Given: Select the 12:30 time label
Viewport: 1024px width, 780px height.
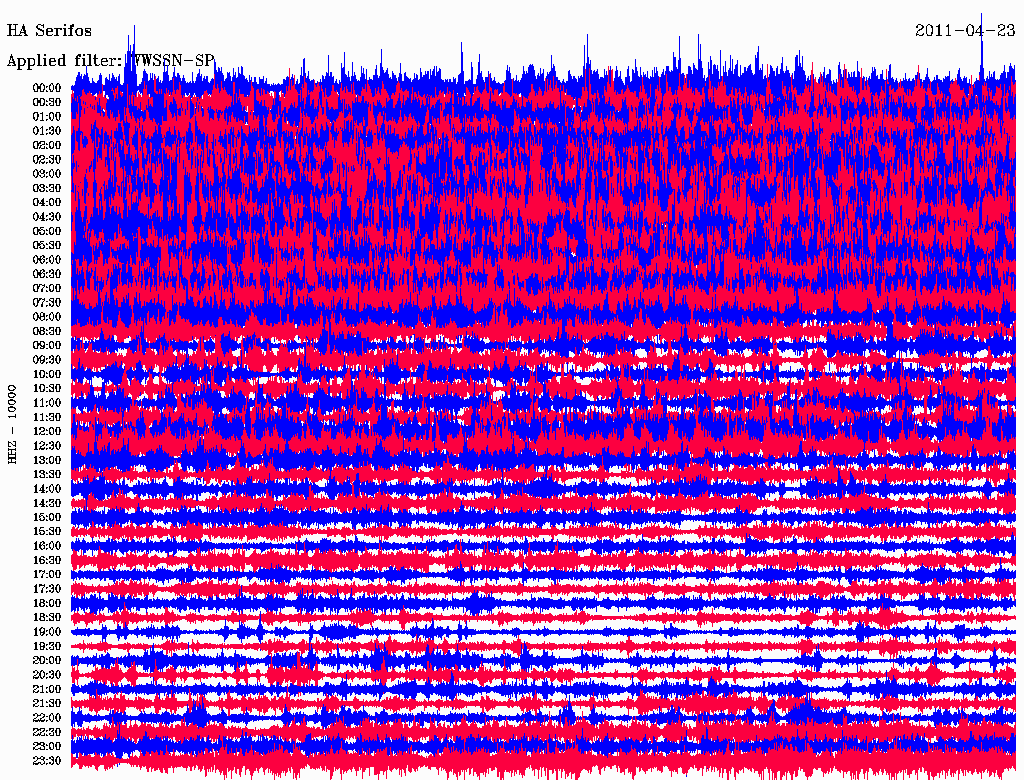Looking at the screenshot, I should pyautogui.click(x=47, y=446).
